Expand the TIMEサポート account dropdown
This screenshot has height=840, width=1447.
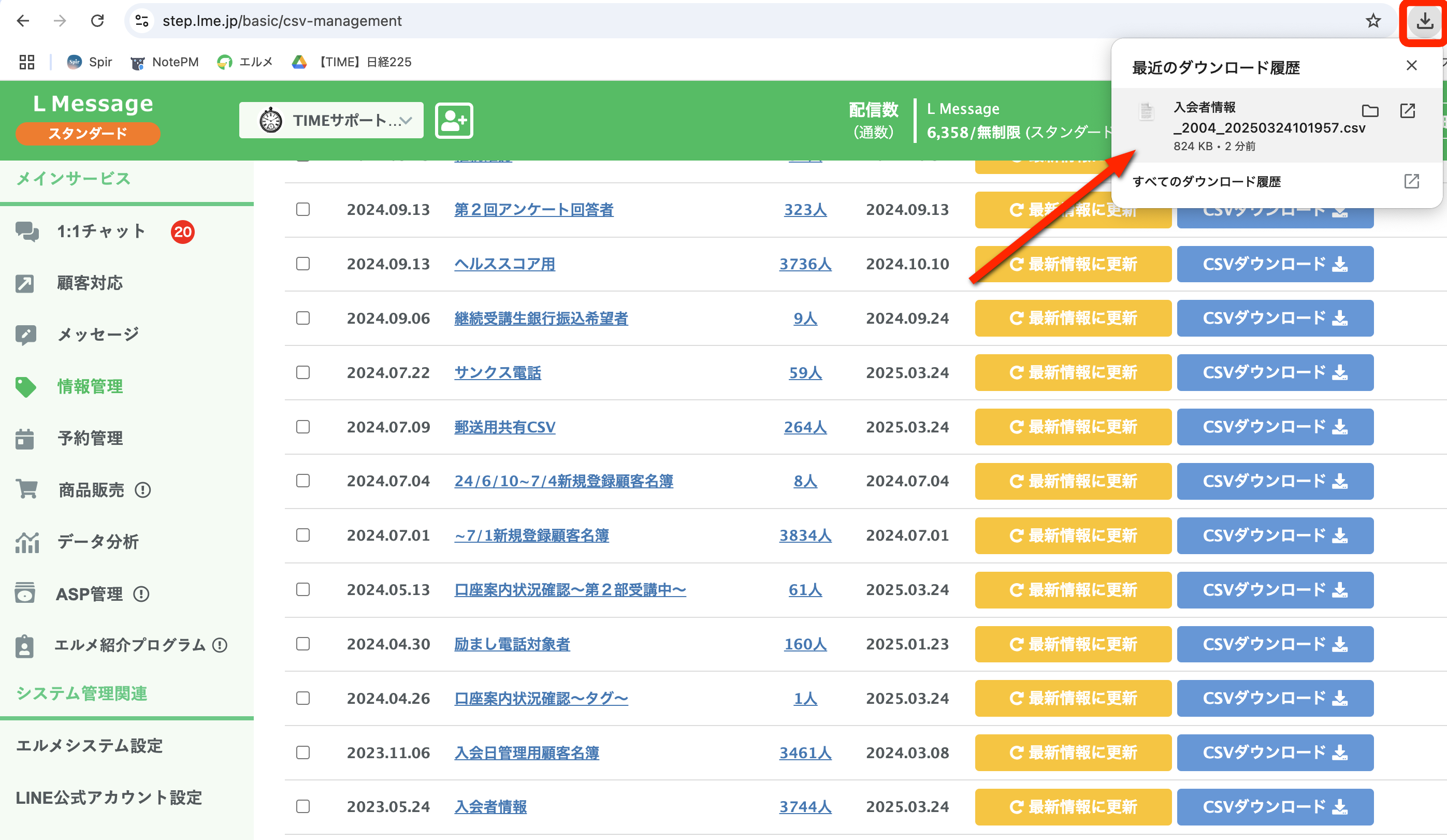331,121
